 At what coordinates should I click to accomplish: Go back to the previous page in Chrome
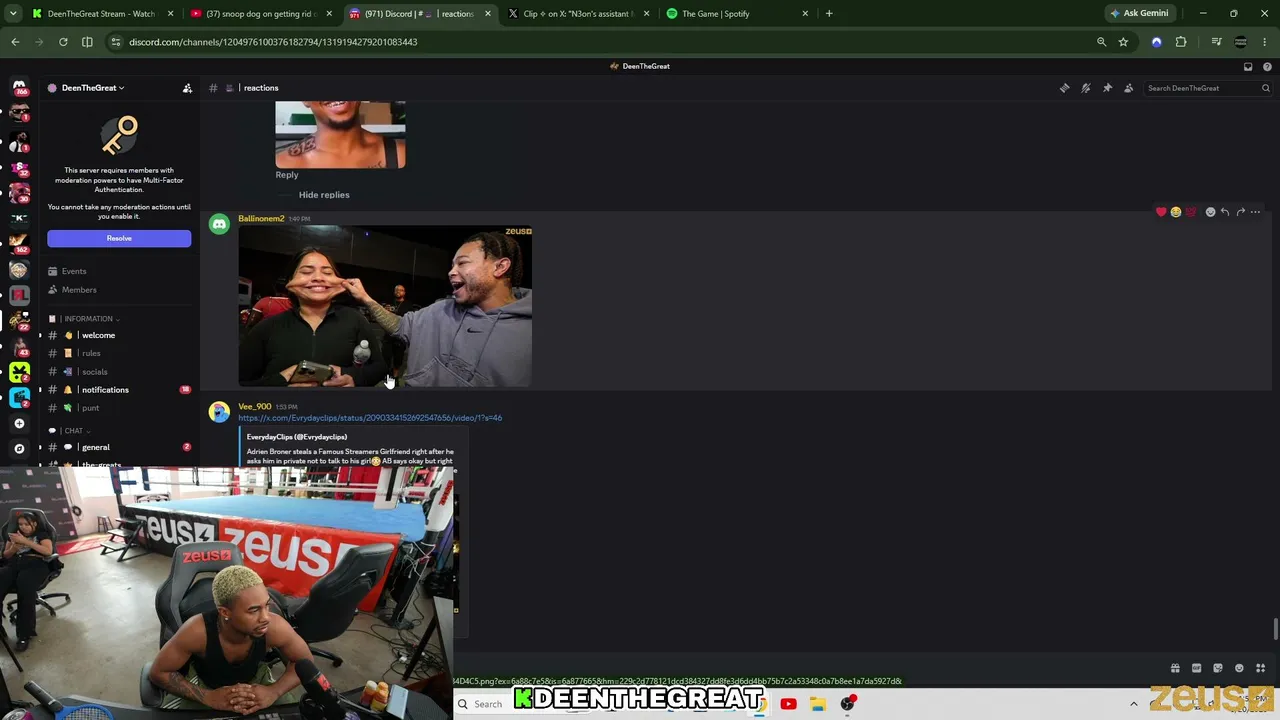coord(15,42)
